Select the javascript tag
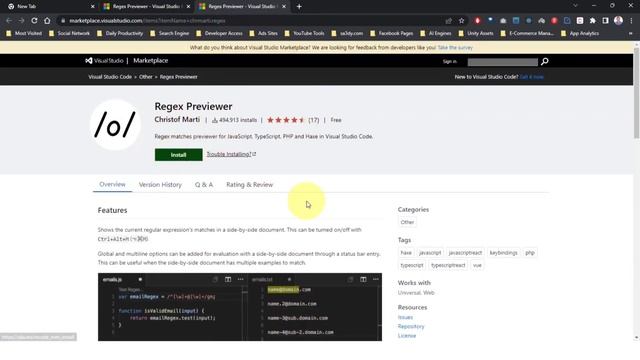Viewport: 640px width, 360px height. pos(430,253)
